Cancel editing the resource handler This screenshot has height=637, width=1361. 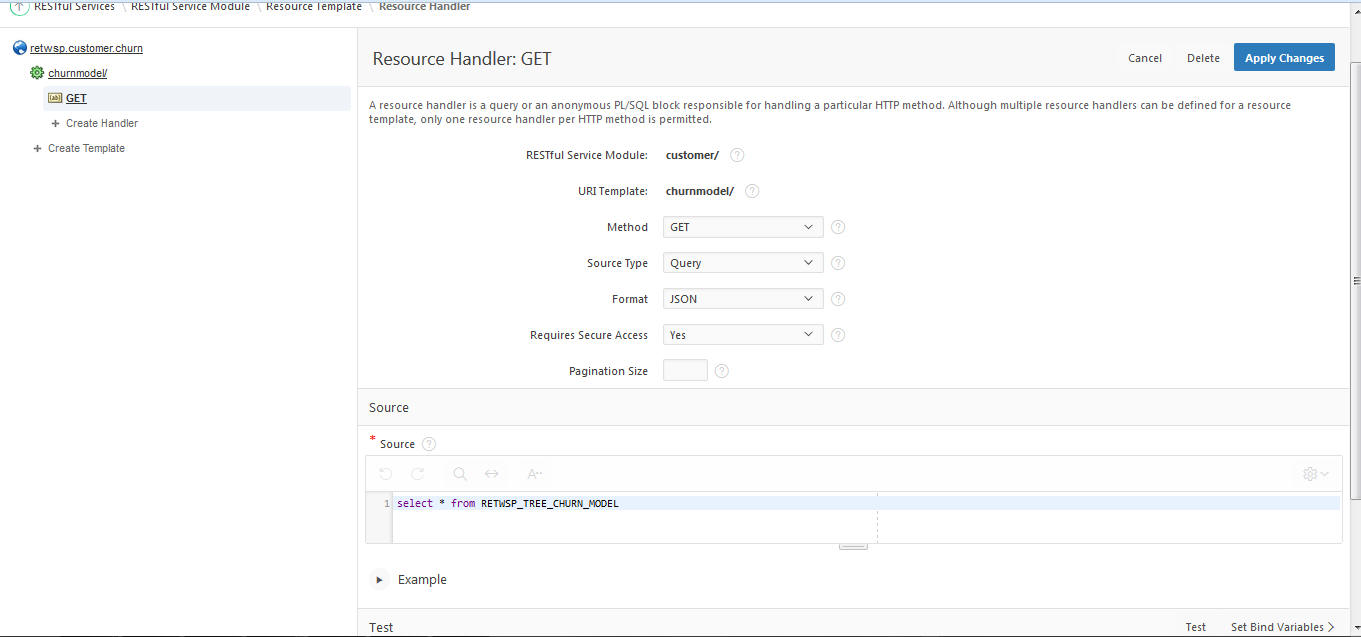pos(1145,58)
